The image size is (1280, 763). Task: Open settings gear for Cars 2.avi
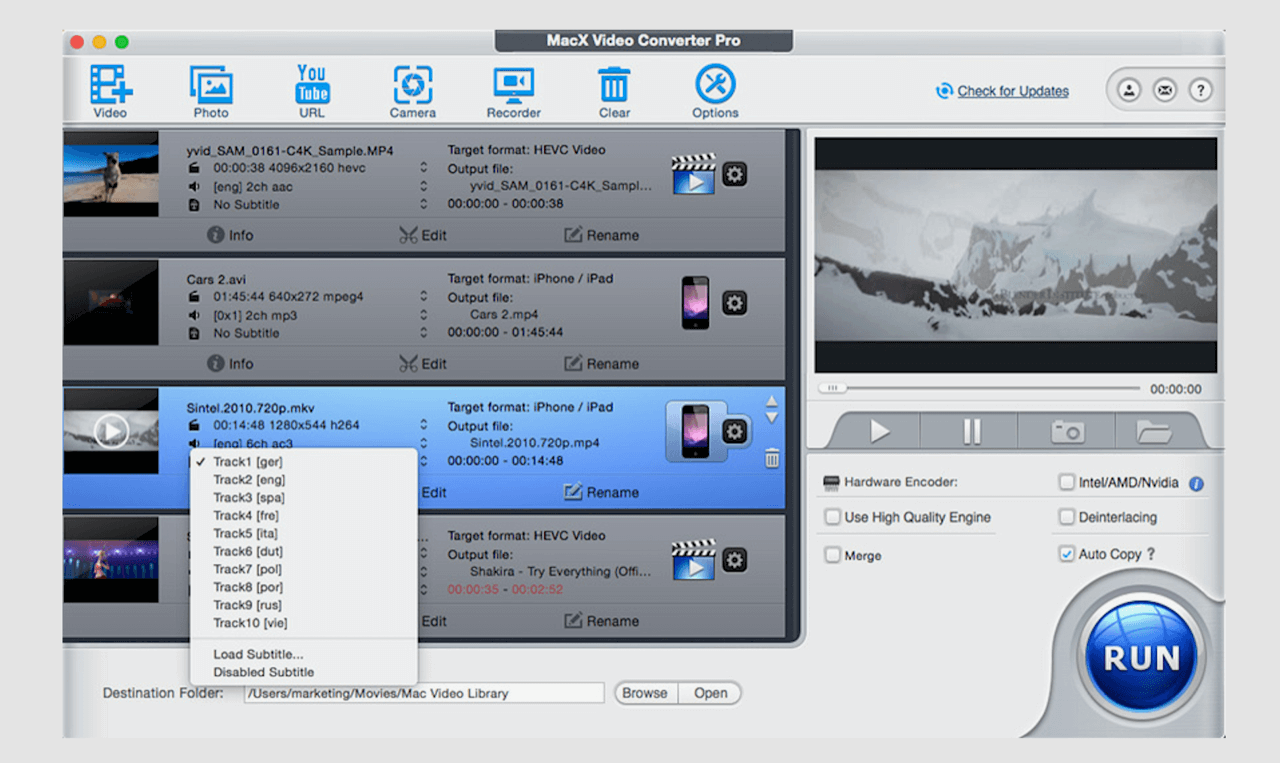point(735,303)
